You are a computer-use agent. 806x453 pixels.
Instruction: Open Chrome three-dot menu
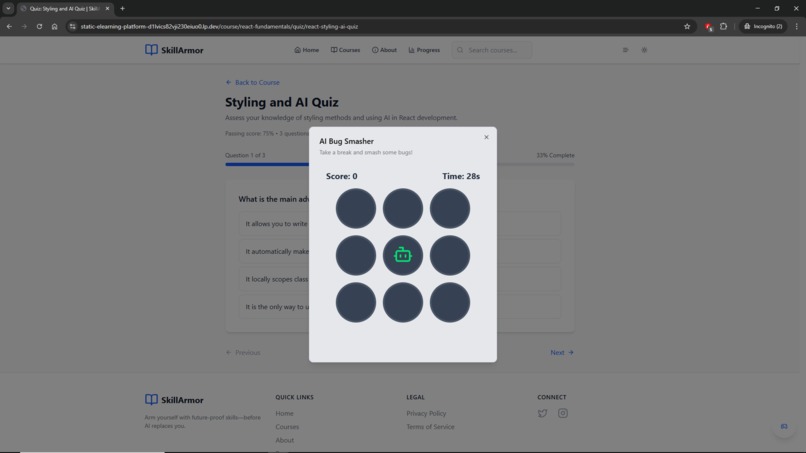(797, 26)
